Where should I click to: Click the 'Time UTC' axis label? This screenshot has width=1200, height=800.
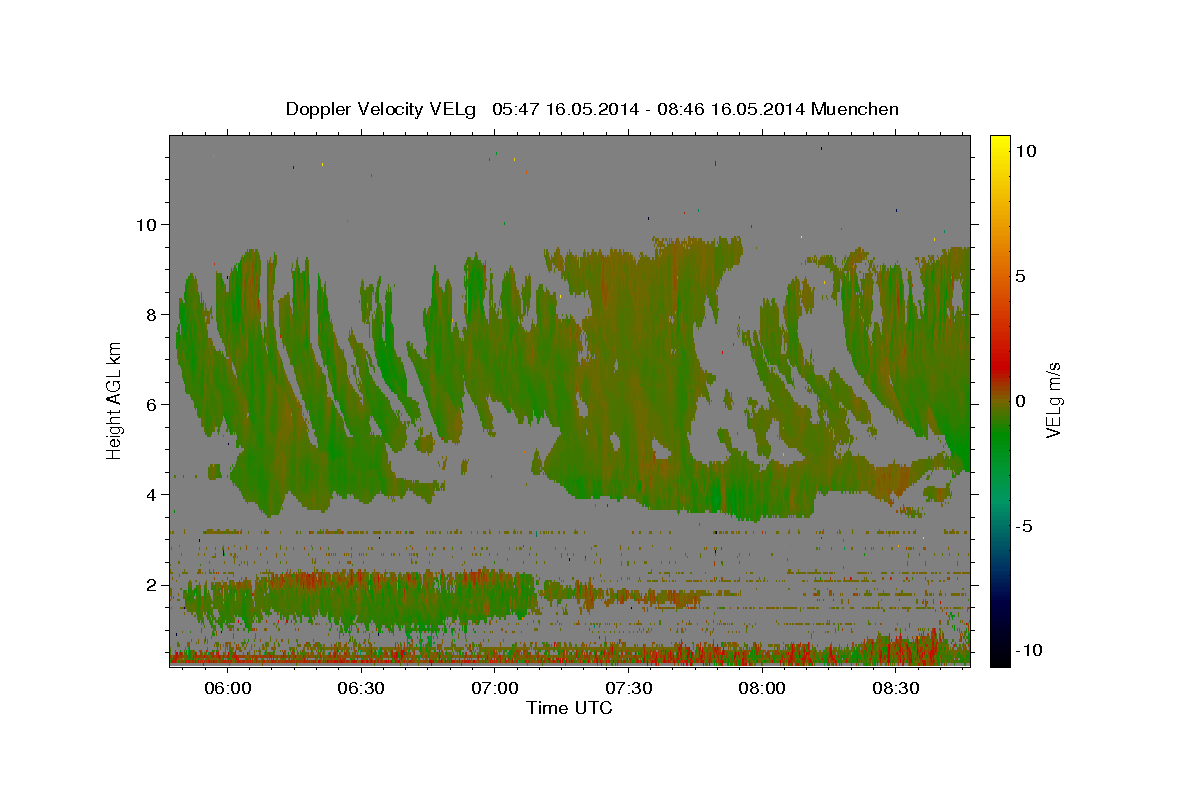[569, 708]
